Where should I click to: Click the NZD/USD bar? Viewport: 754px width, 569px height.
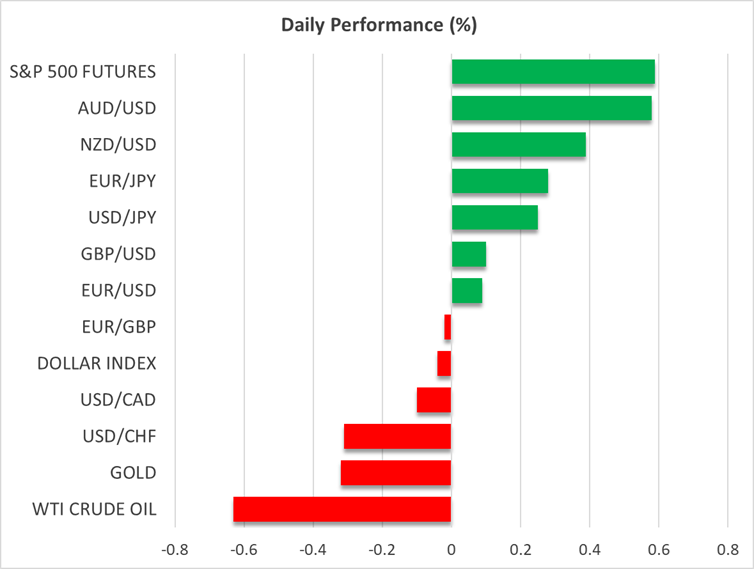[518, 145]
